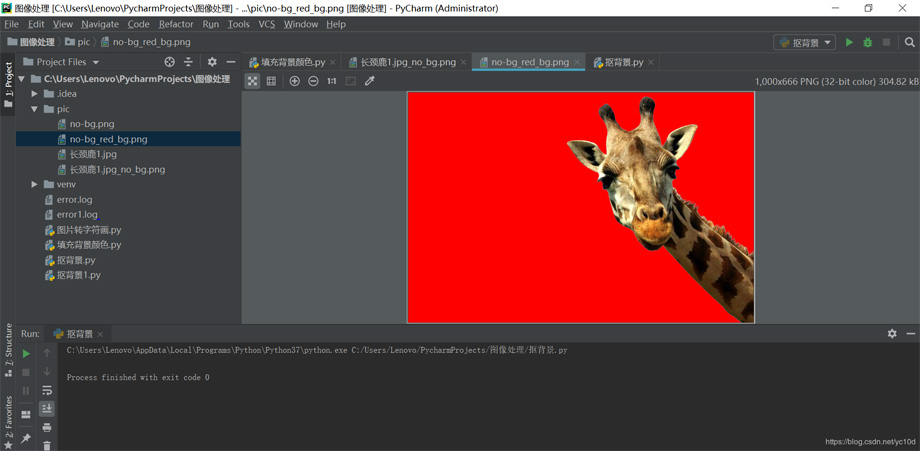Click the Debug bug icon in top toolbar
The width and height of the screenshot is (920, 451).
(x=867, y=43)
